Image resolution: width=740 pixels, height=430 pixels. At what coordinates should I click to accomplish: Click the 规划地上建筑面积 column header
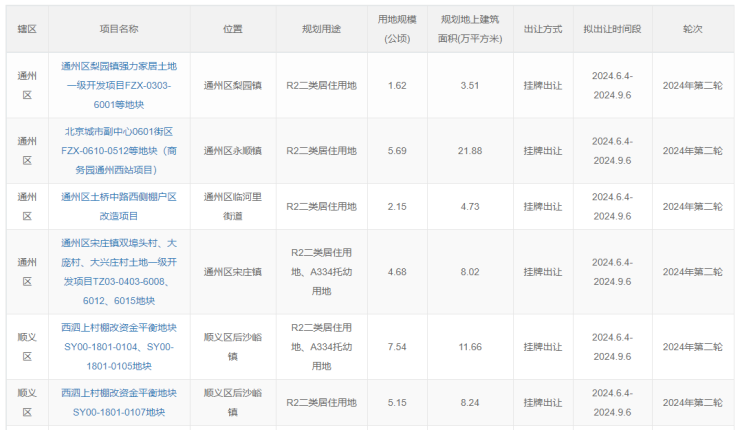click(470, 29)
